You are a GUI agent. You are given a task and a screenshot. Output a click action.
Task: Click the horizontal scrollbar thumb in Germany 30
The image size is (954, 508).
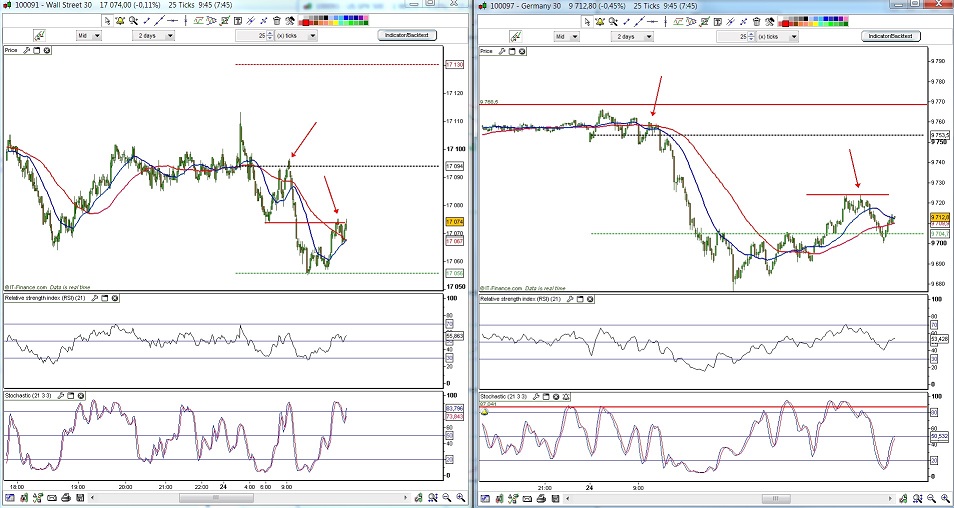tap(776, 498)
